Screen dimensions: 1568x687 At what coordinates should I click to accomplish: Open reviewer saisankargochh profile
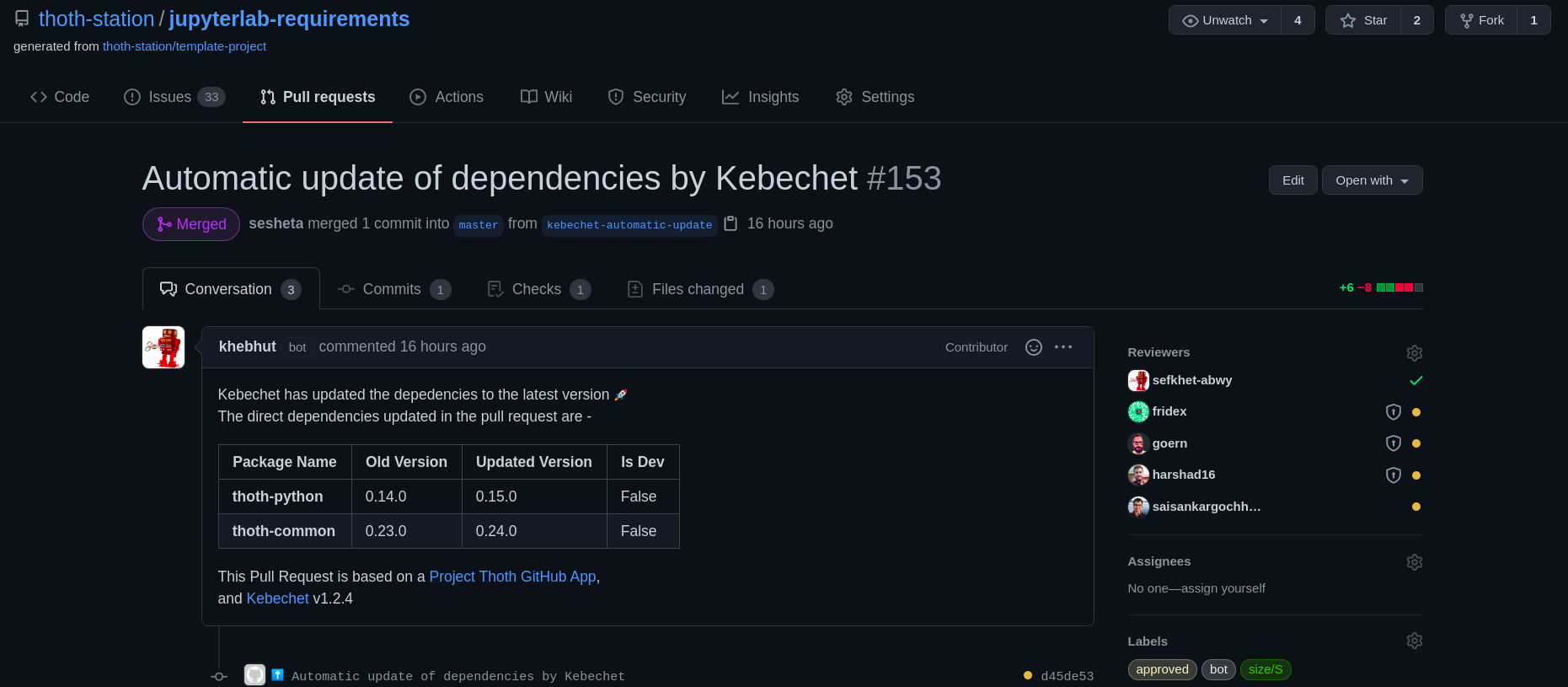click(1206, 507)
